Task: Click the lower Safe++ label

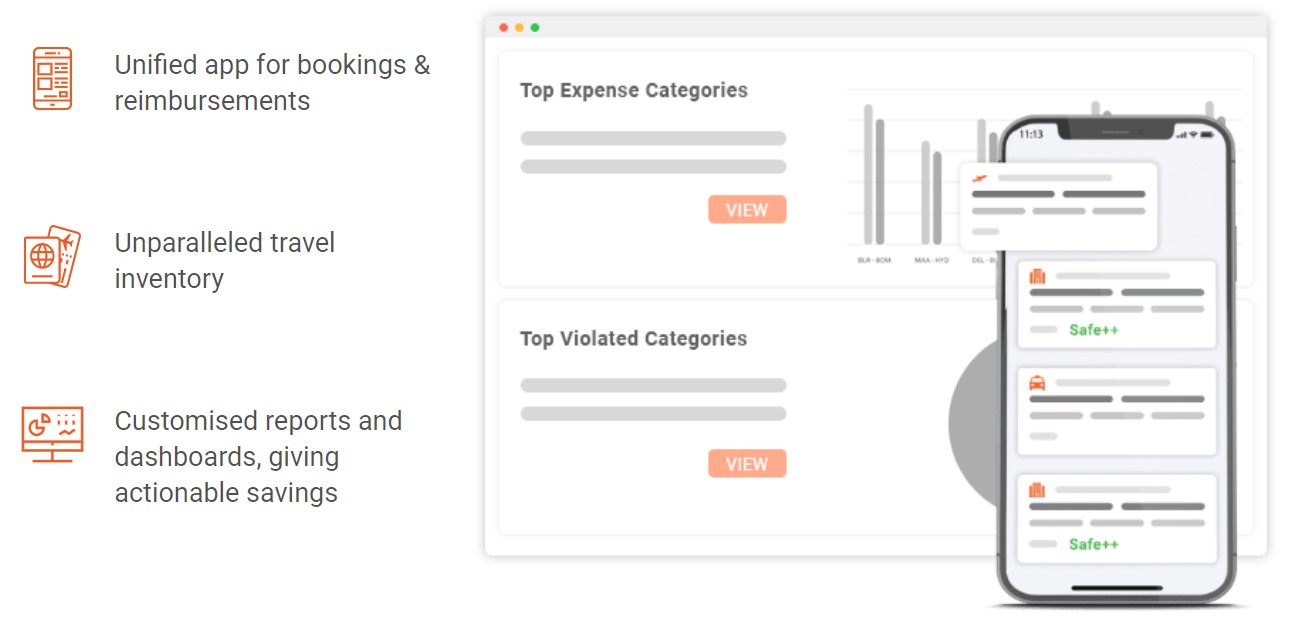Action: [x=1093, y=545]
